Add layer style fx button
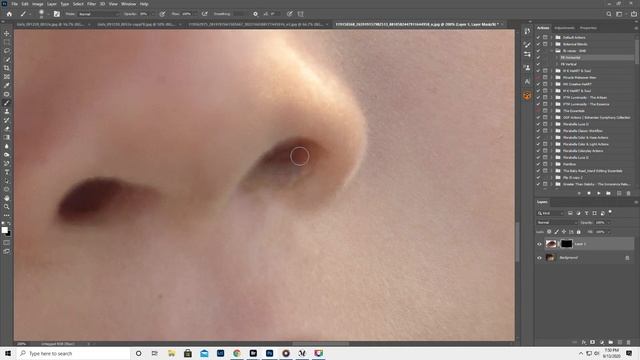Image resolution: width=640 pixels, height=360 pixels. pos(584,342)
